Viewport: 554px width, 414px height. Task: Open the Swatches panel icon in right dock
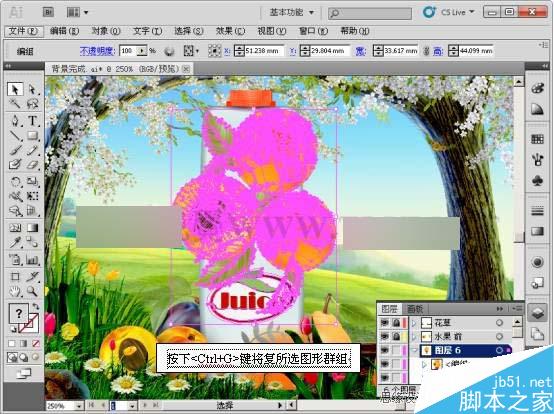point(537,139)
